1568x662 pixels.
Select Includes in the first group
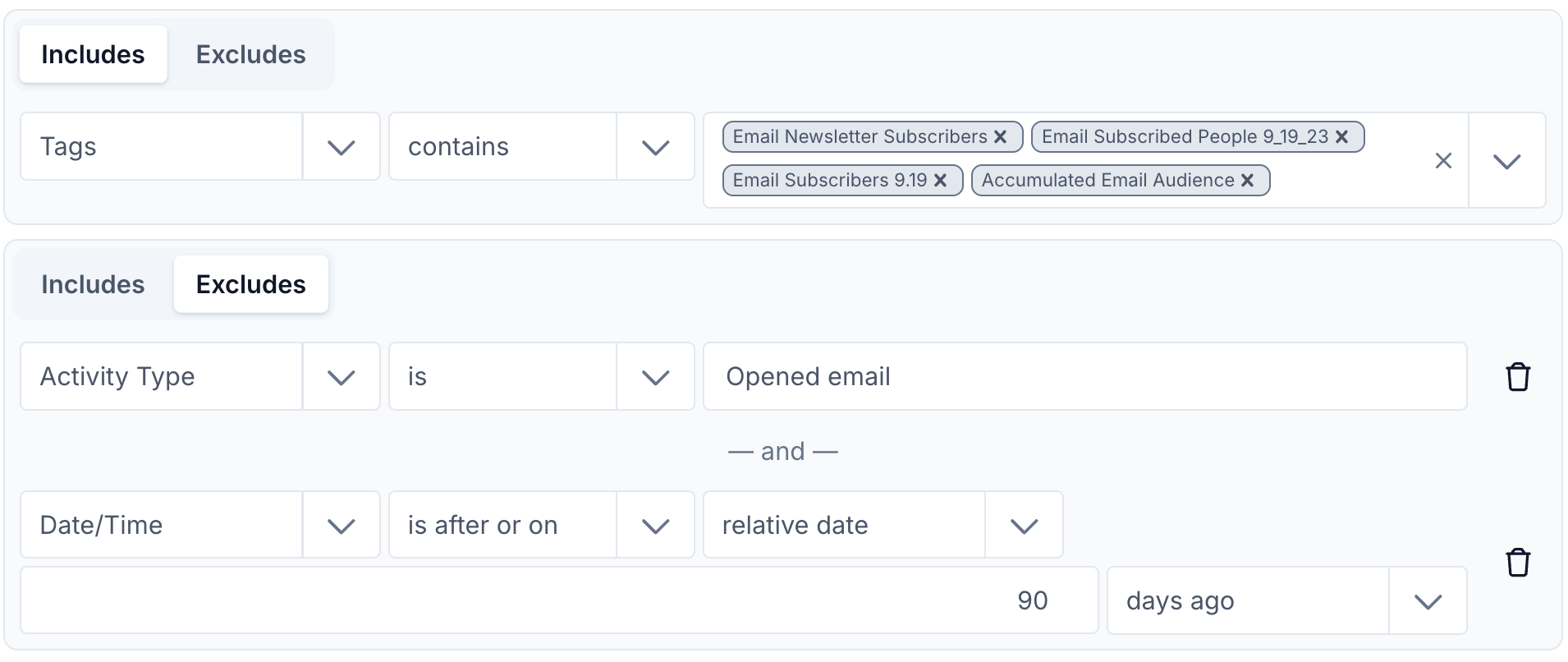[x=93, y=55]
